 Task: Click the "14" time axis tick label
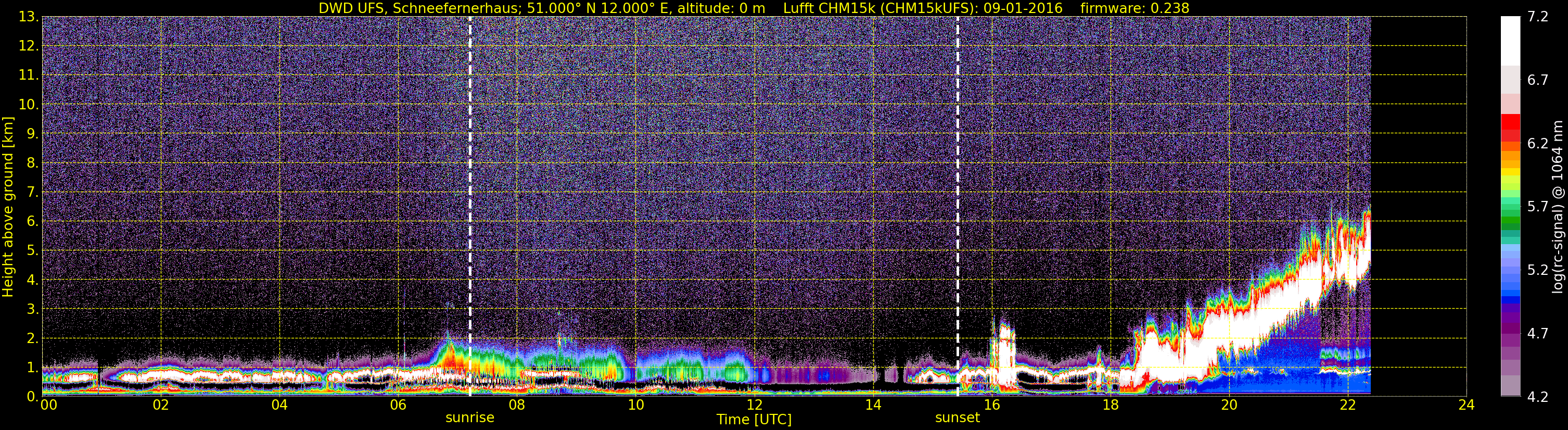click(x=873, y=406)
